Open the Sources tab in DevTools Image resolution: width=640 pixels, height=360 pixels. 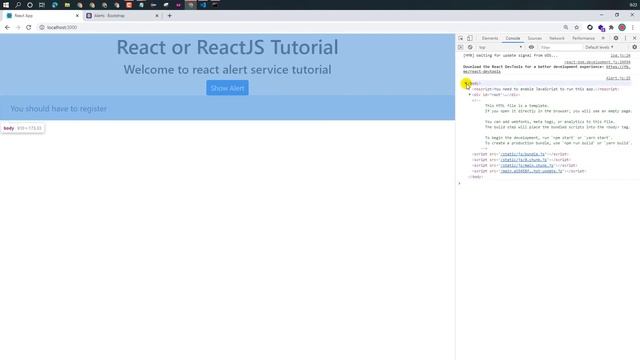coord(535,38)
